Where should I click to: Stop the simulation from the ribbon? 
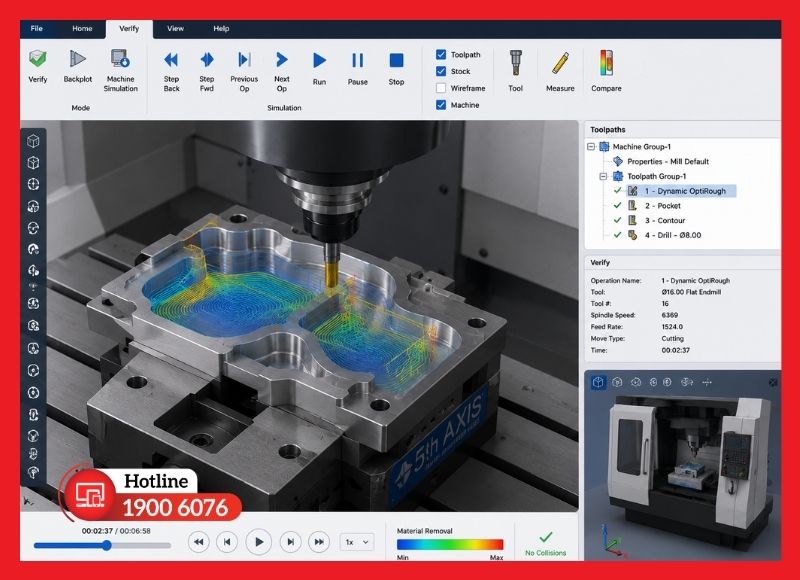(396, 61)
